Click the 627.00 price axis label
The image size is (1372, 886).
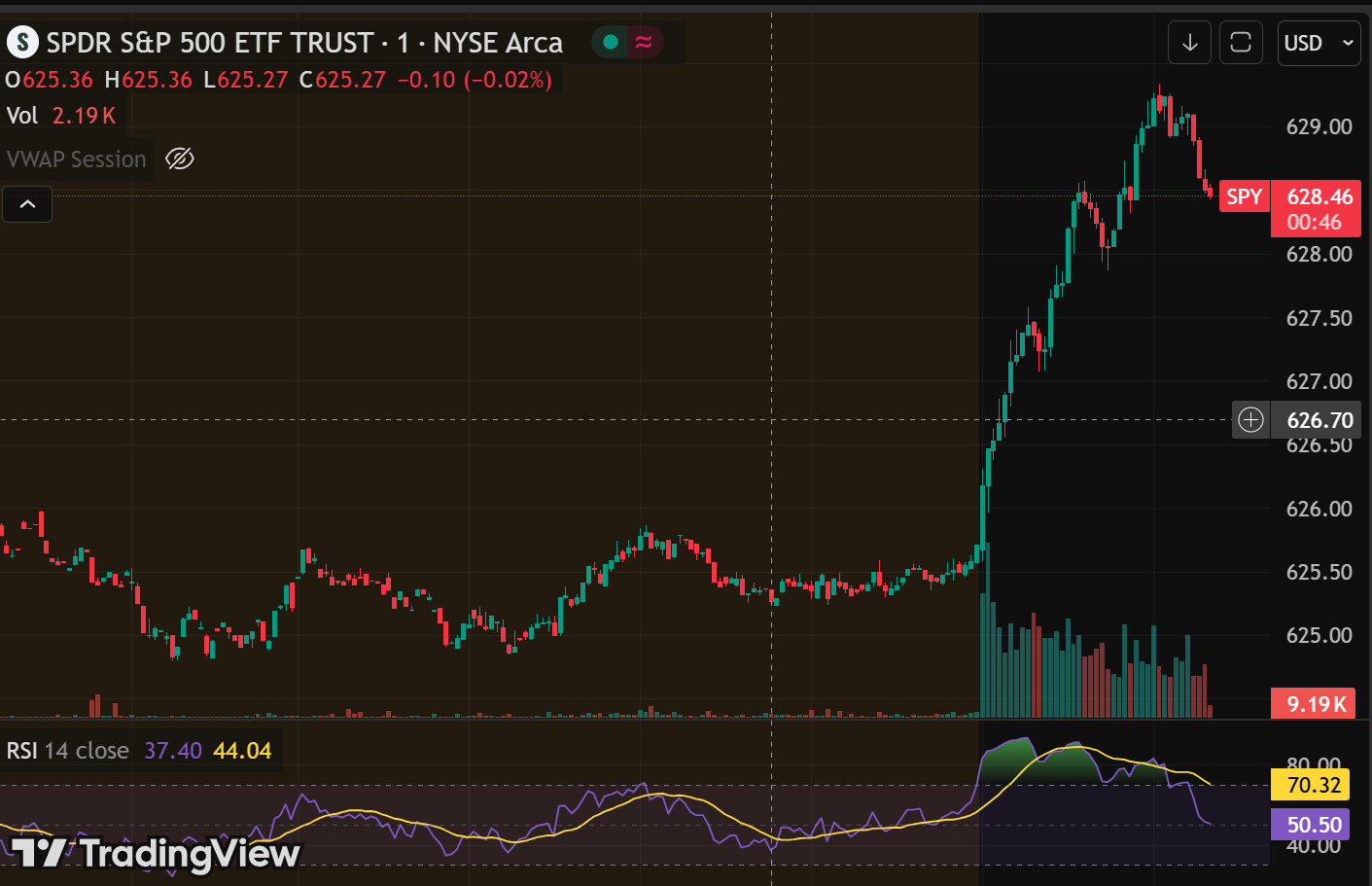(x=1319, y=381)
